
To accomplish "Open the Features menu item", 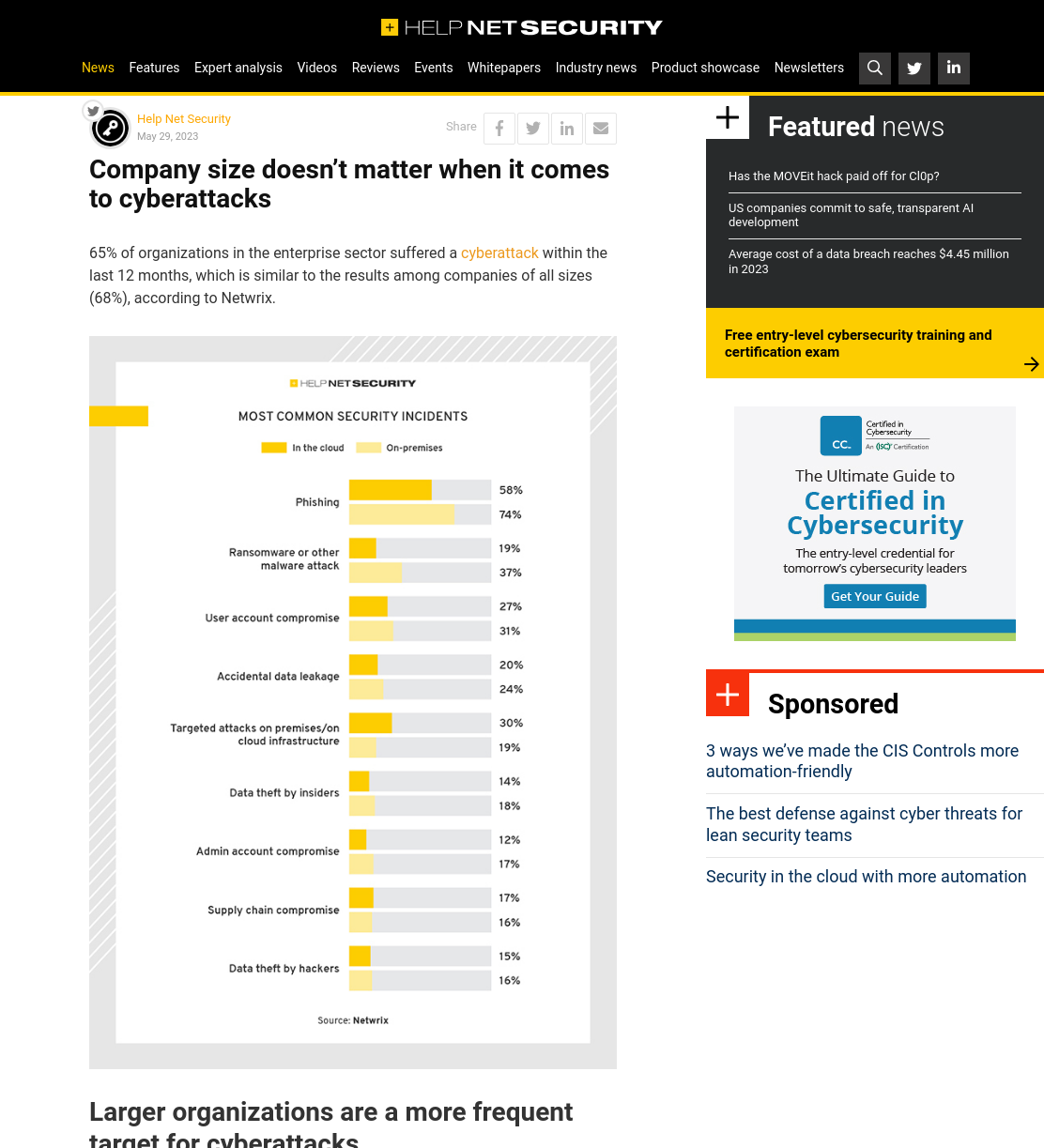I will pos(154,68).
